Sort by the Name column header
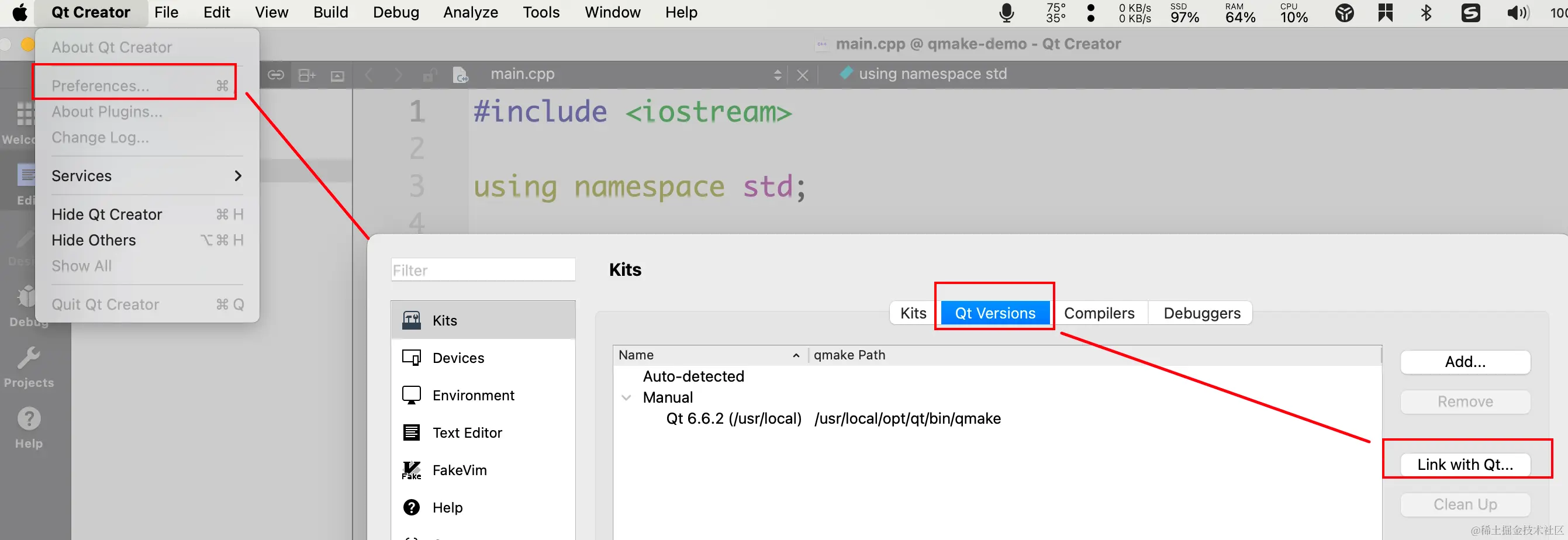The height and width of the screenshot is (540, 1568). coord(710,355)
